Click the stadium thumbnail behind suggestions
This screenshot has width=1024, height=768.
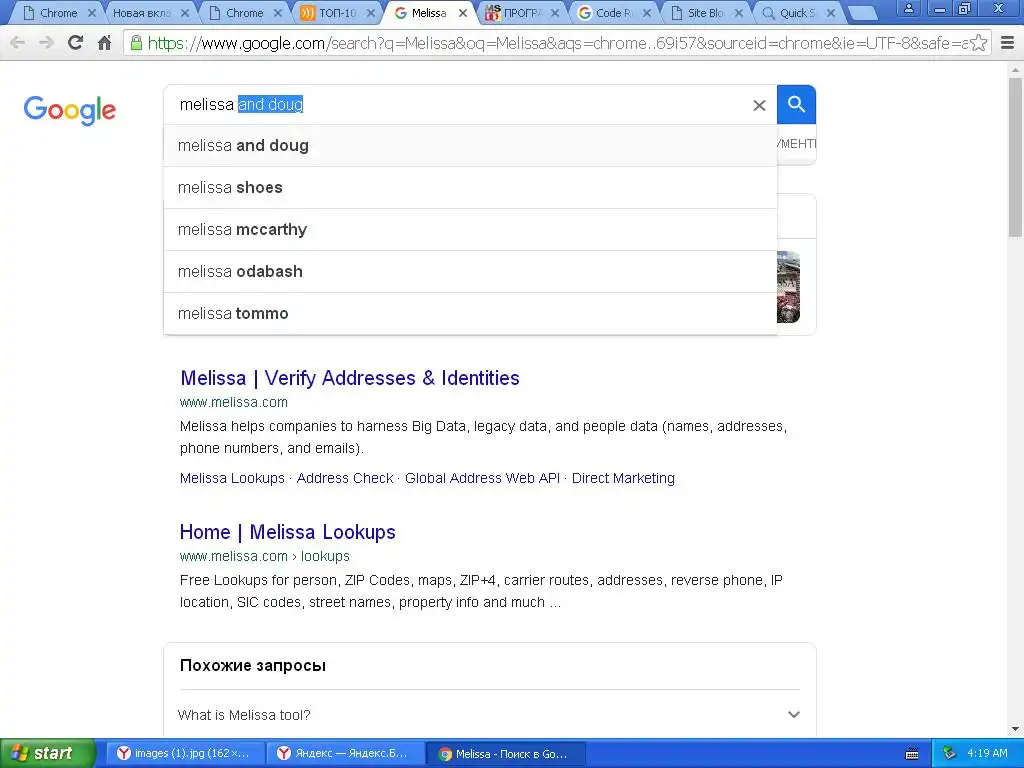pos(788,287)
